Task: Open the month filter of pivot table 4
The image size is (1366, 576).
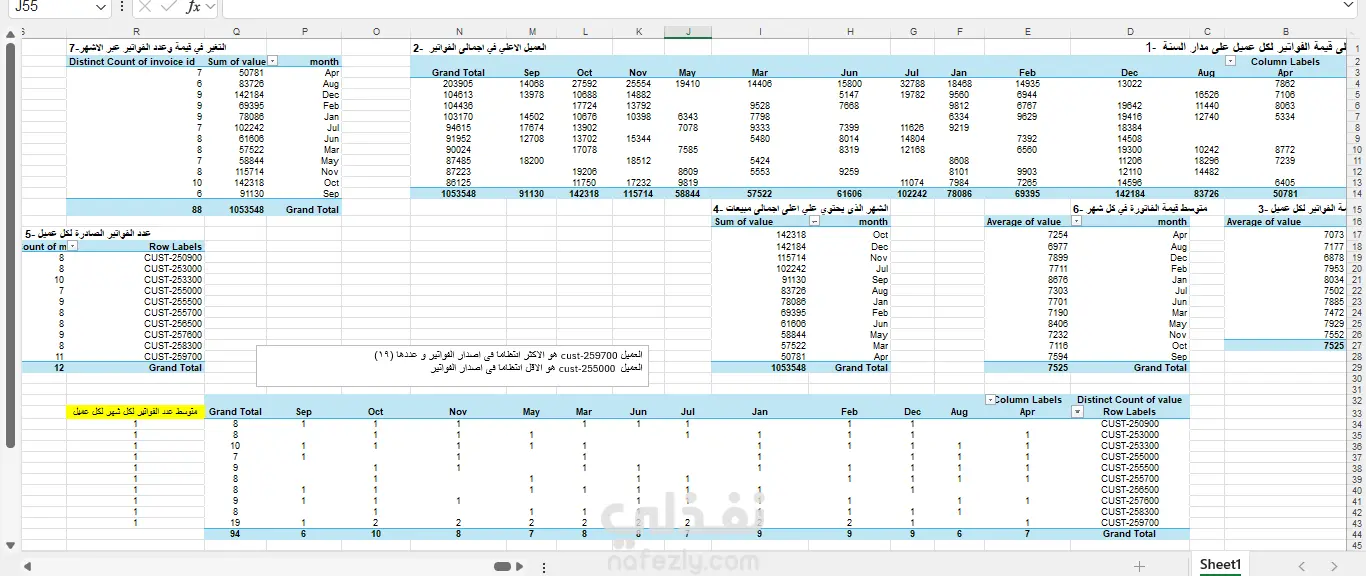Action: (x=814, y=222)
